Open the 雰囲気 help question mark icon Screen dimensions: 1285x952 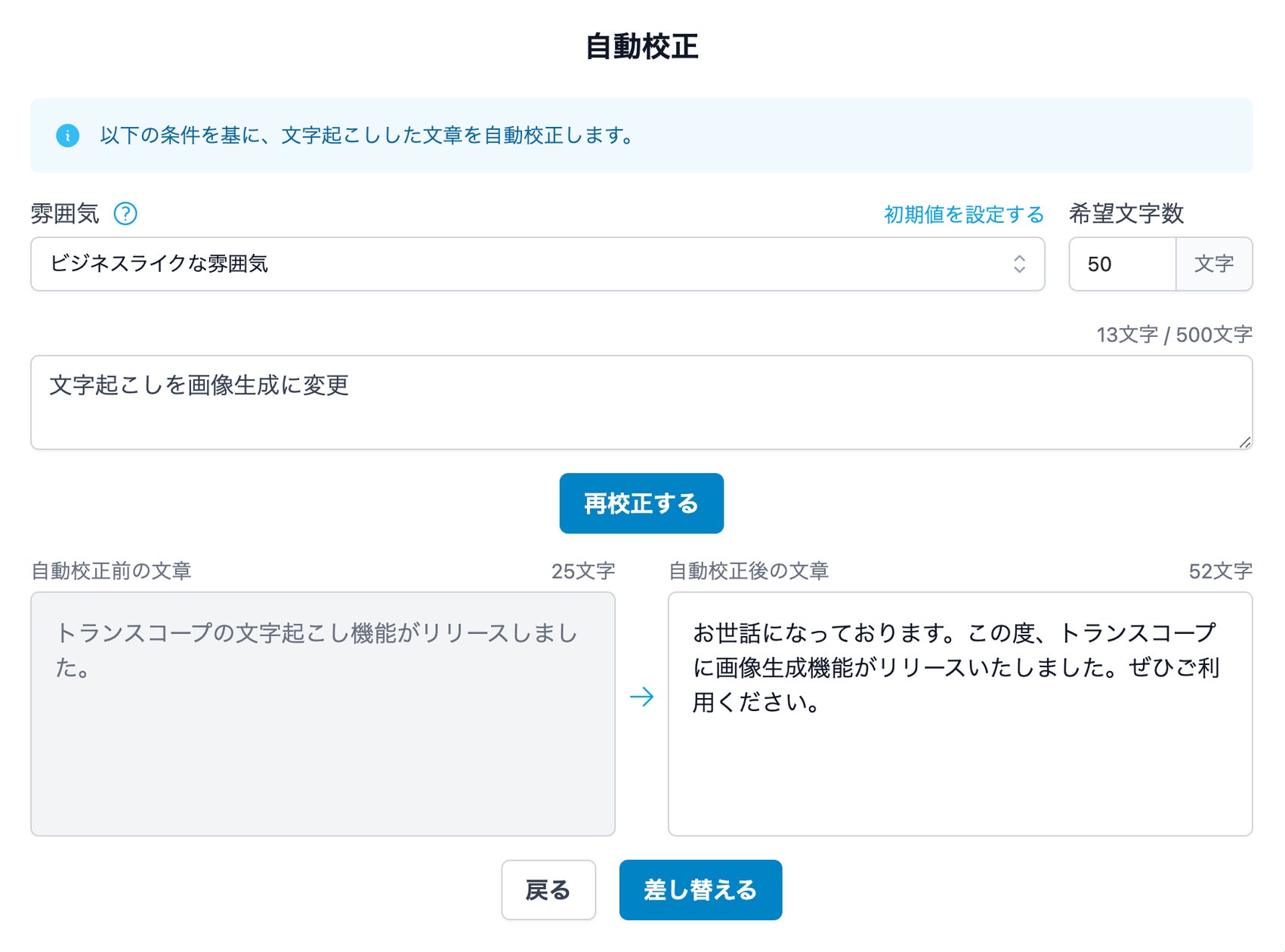click(x=126, y=214)
